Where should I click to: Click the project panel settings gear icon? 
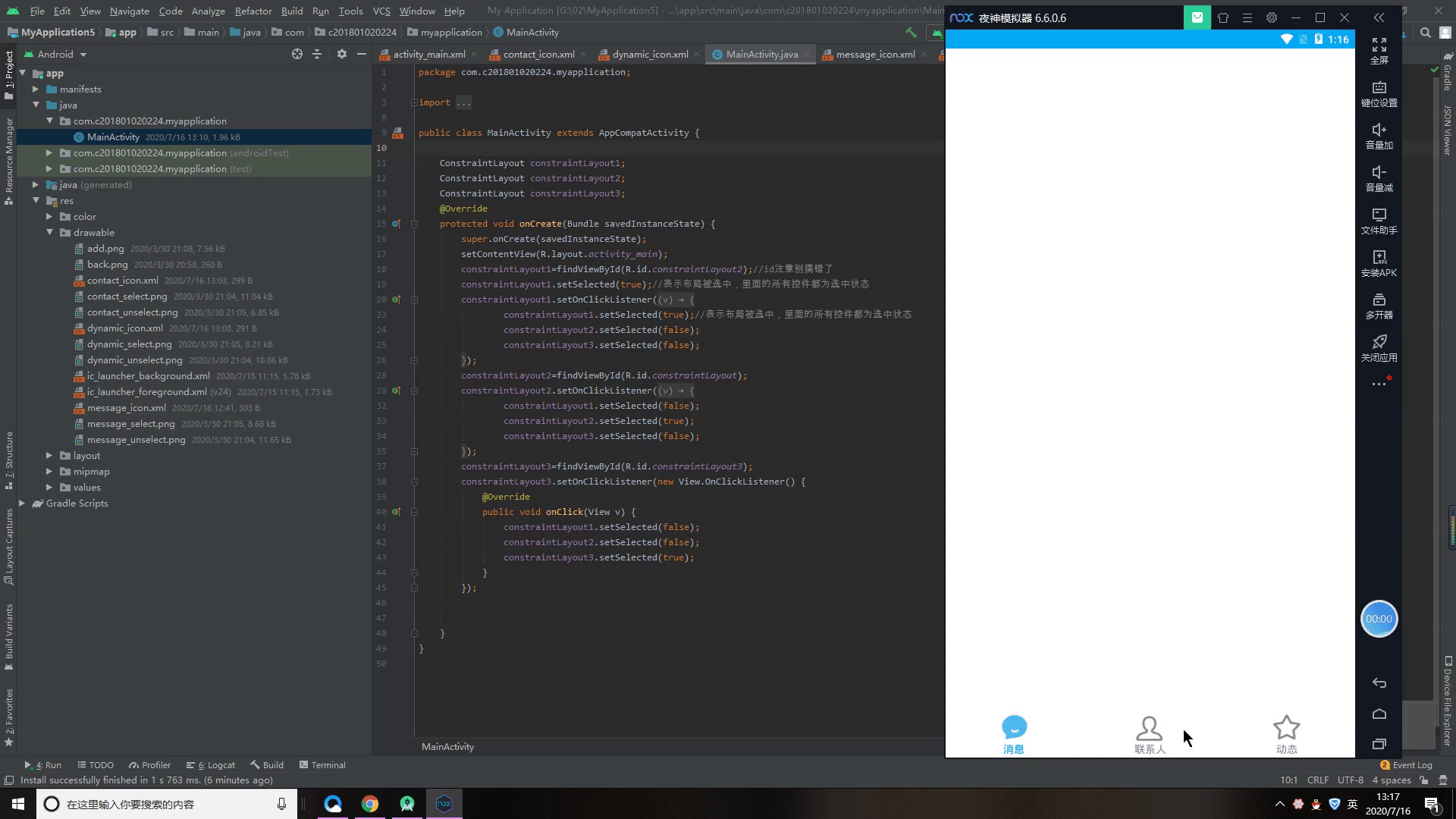tap(342, 55)
